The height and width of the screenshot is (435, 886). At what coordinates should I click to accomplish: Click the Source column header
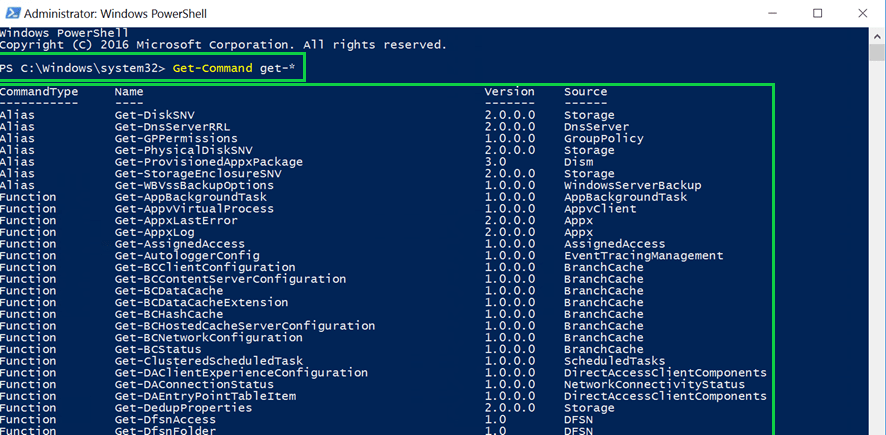pos(585,92)
